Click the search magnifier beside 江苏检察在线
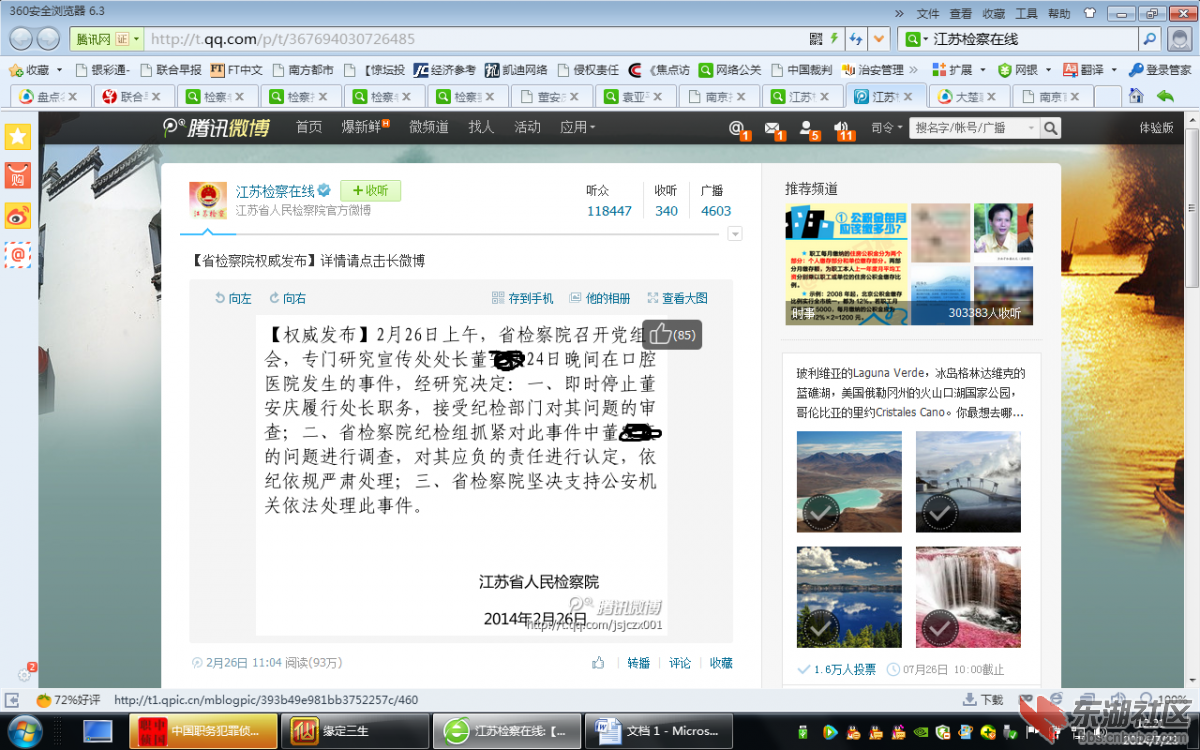This screenshot has width=1200, height=750. pos(1150,39)
